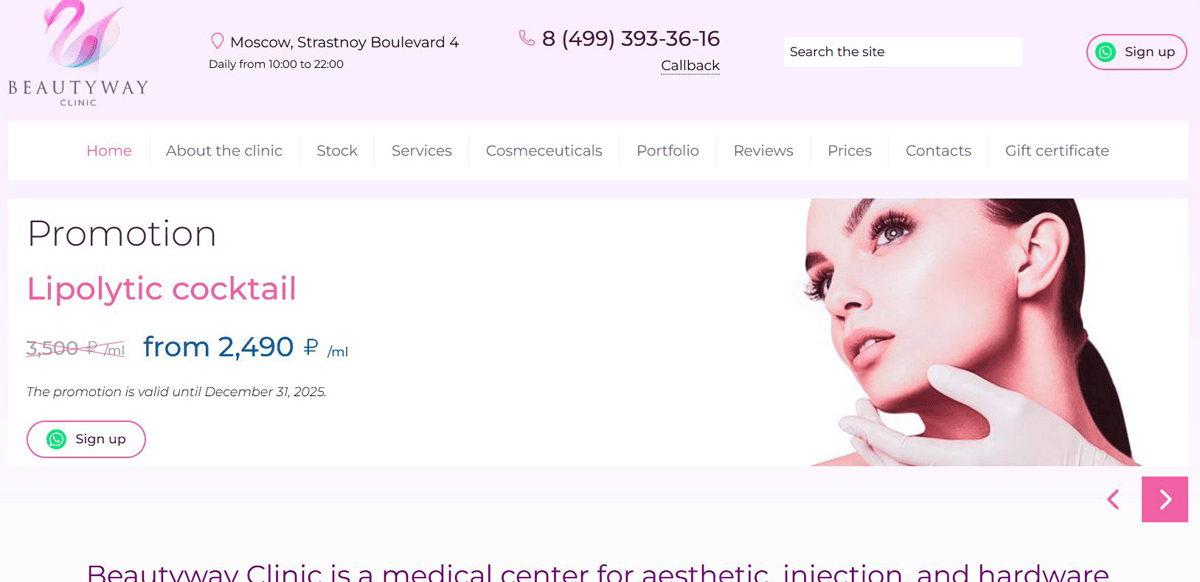Click WhatsApp icon in header Sign up
This screenshot has height=582, width=1200.
[1105, 52]
